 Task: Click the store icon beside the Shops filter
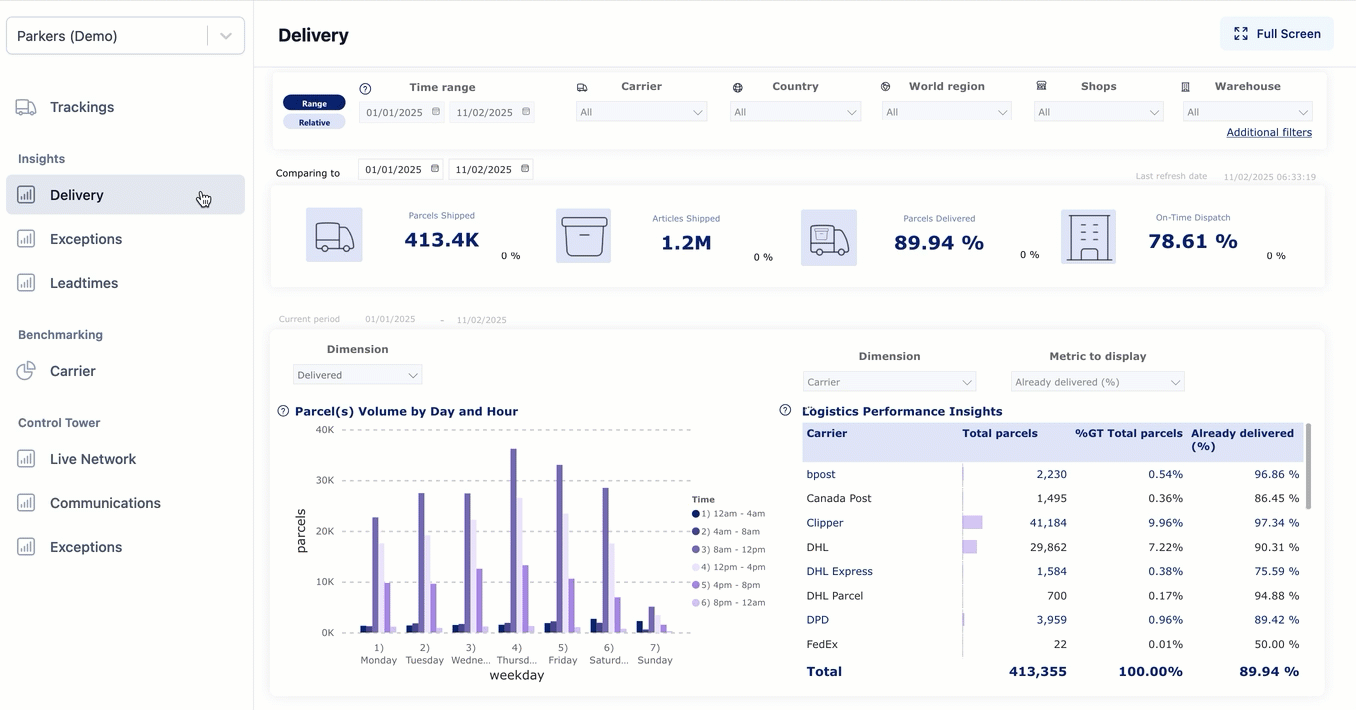pyautogui.click(x=1042, y=86)
